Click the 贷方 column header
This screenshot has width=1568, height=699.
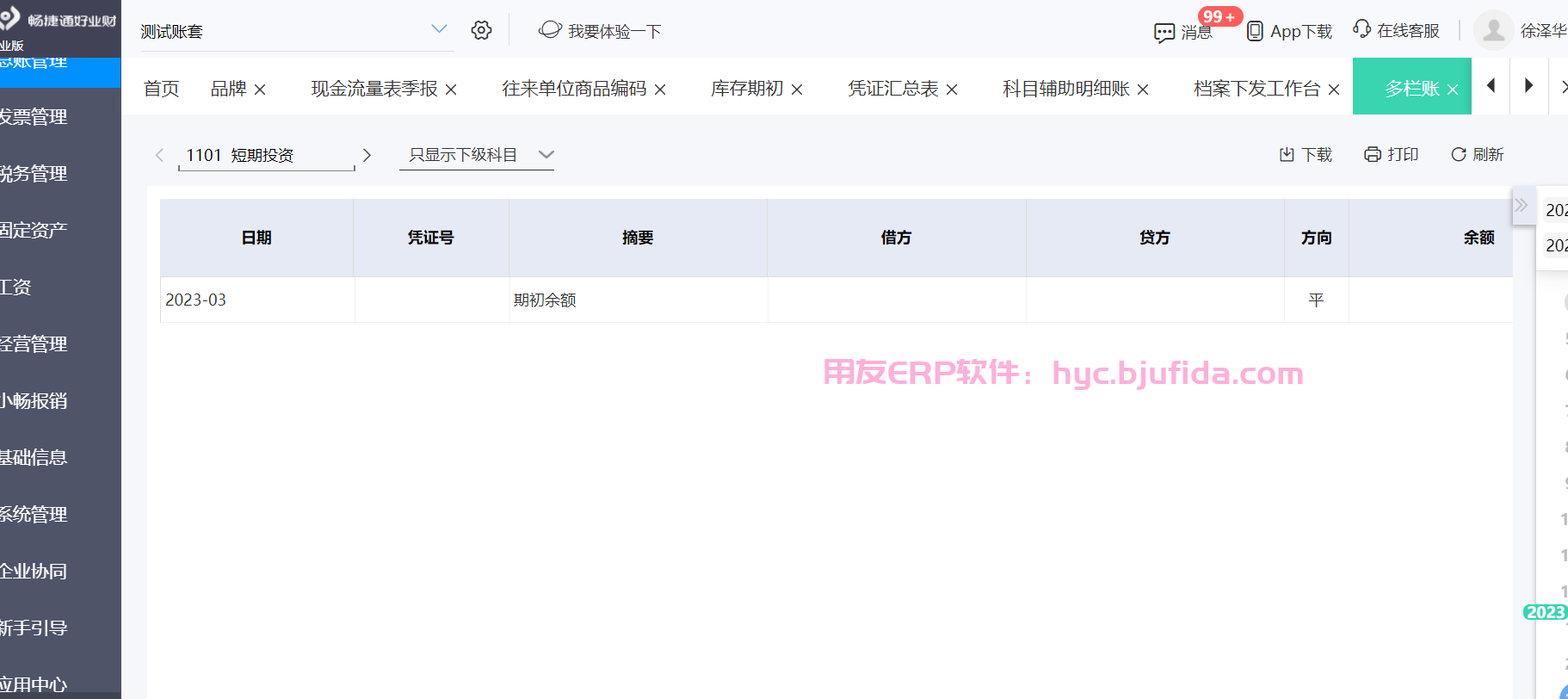click(x=1155, y=238)
